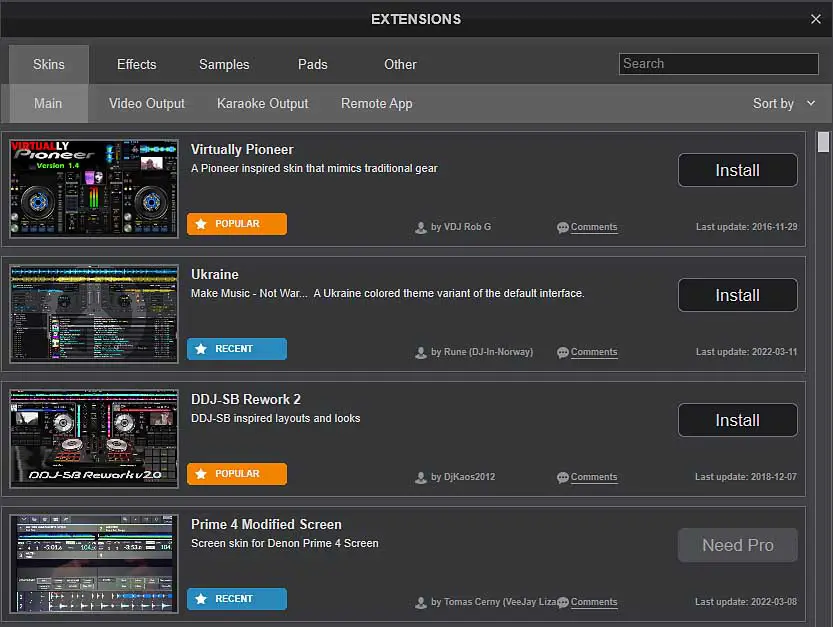This screenshot has height=627, width=833.
Task: Click author name by Tomas Cerny
Action: (494, 602)
